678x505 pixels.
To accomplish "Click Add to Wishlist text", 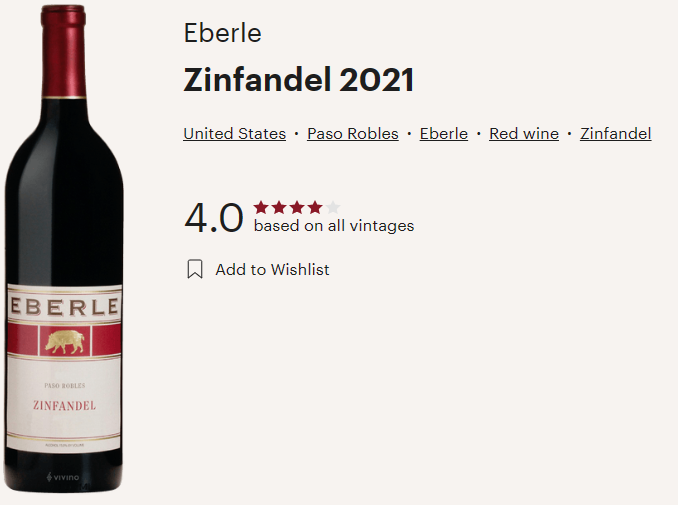I will [272, 269].
